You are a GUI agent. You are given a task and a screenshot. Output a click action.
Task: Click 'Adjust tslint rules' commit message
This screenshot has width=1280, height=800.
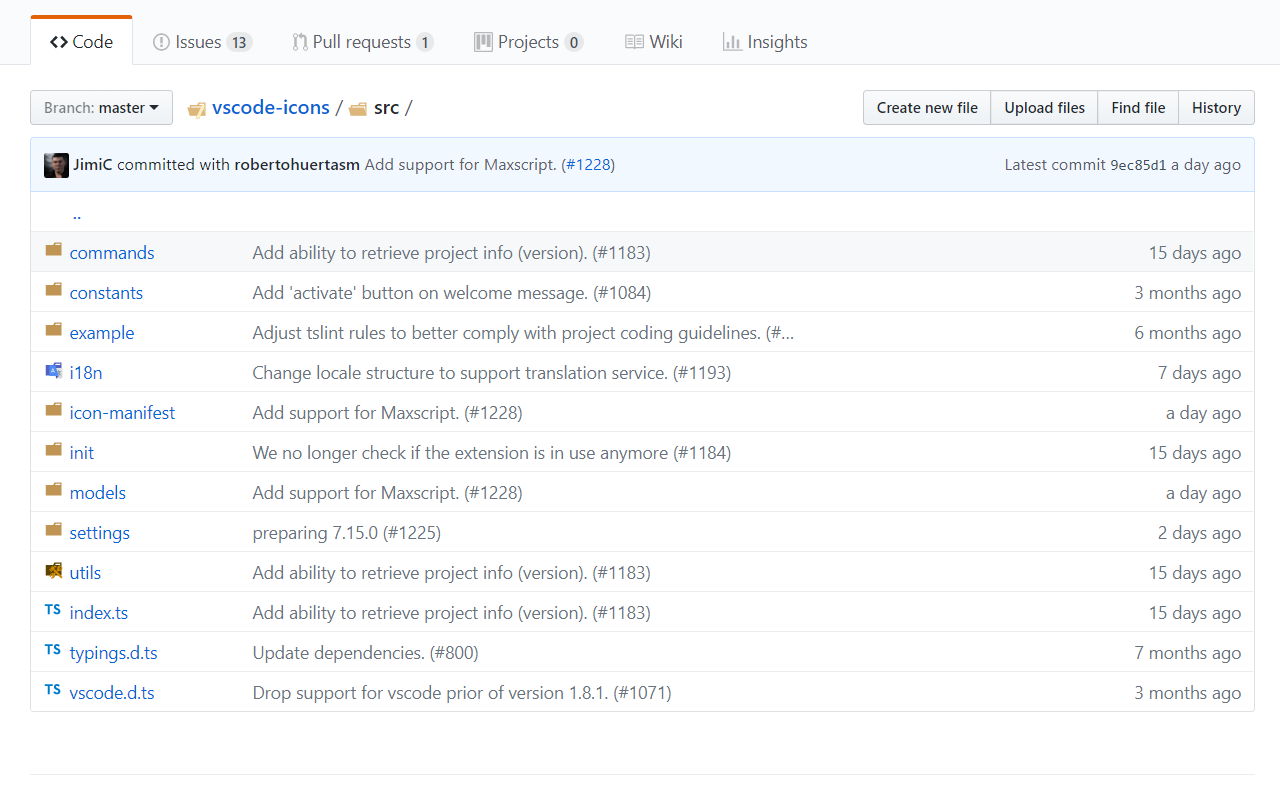point(523,333)
